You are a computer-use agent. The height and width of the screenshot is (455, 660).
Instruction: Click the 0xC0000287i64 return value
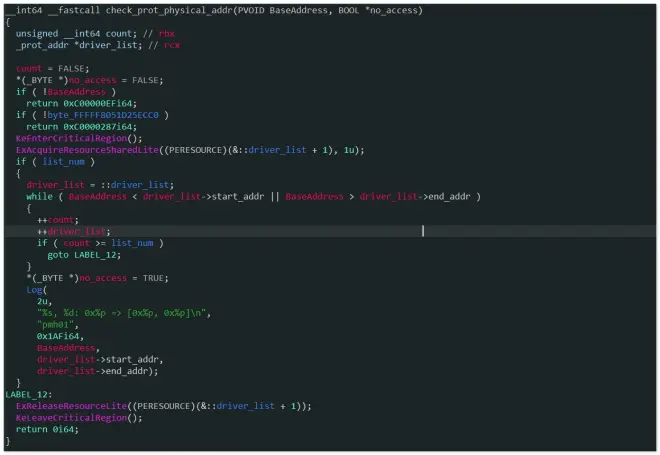[x=100, y=127]
